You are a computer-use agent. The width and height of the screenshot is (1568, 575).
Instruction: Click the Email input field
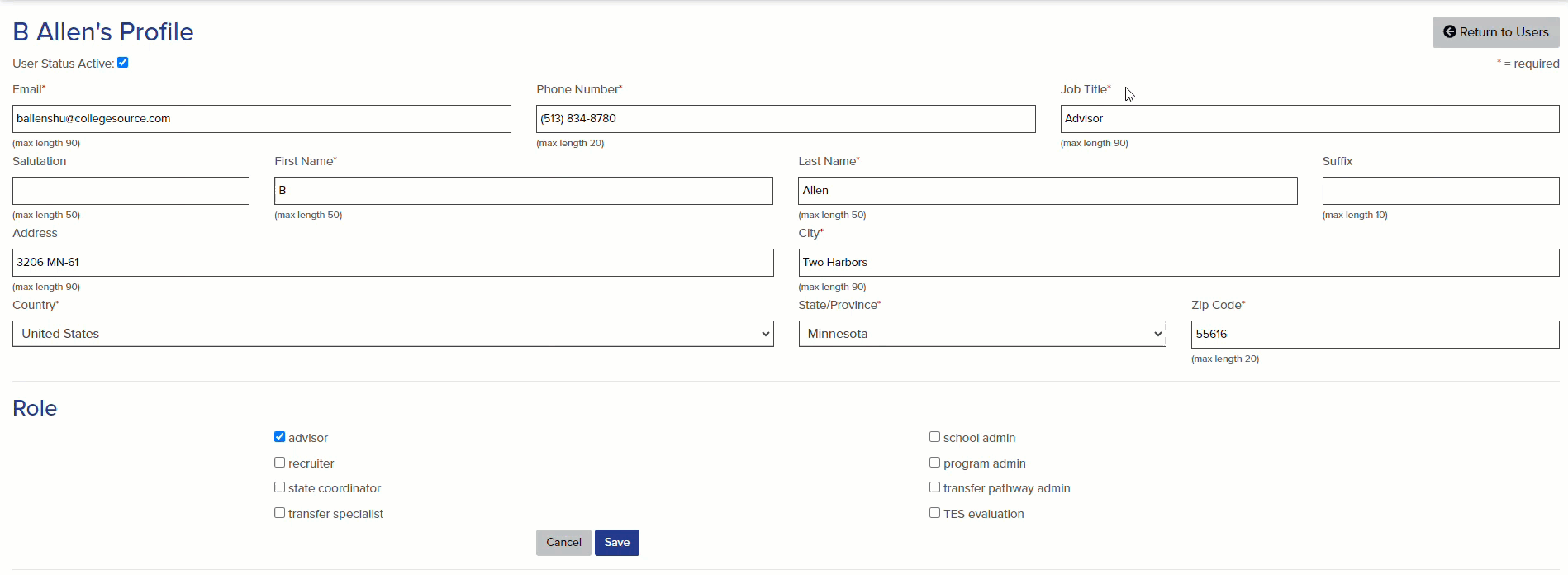pos(262,119)
